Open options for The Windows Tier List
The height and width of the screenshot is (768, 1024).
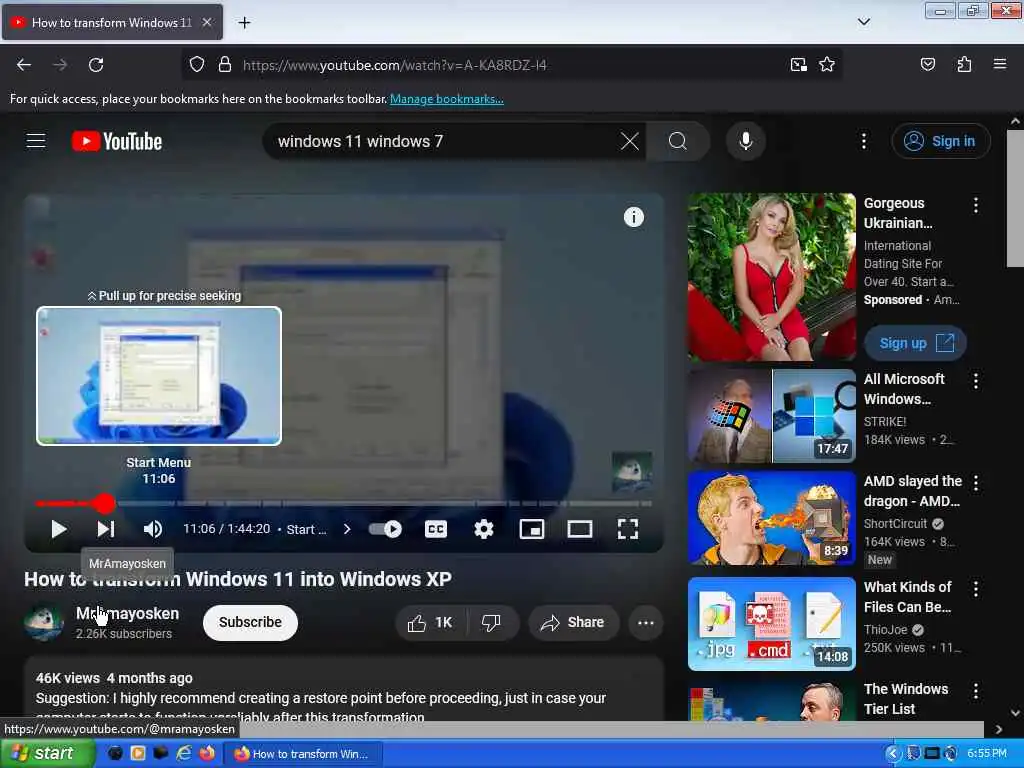pos(976,691)
